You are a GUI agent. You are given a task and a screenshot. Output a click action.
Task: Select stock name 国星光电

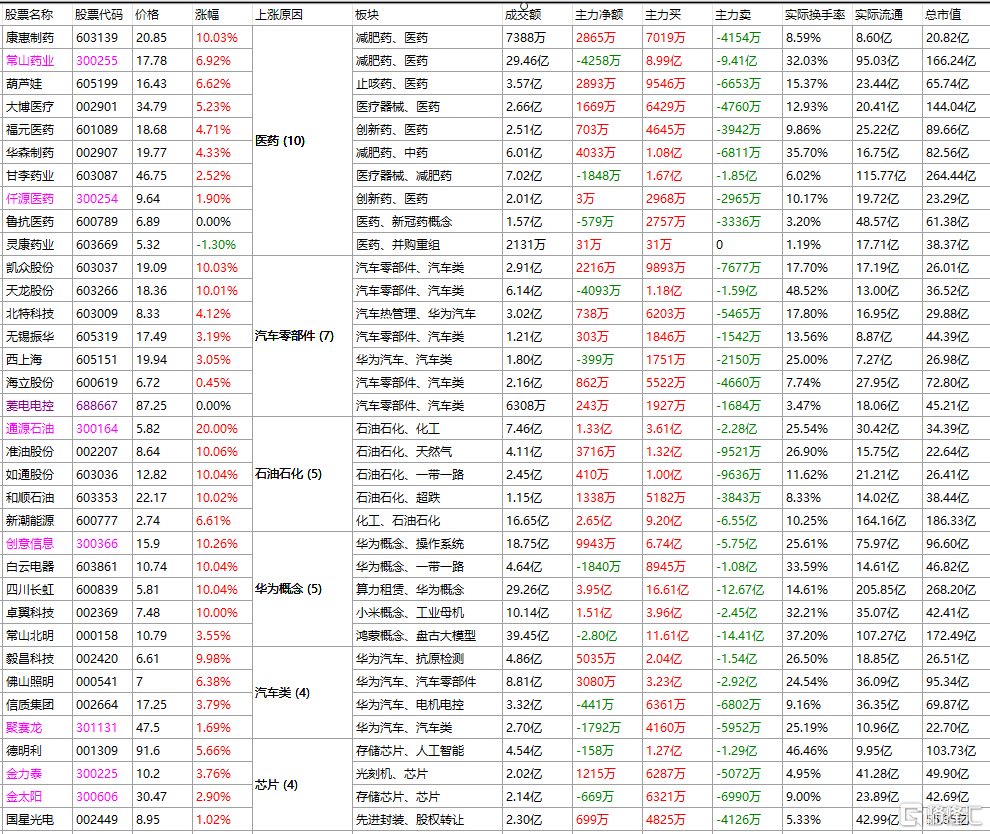(x=30, y=820)
